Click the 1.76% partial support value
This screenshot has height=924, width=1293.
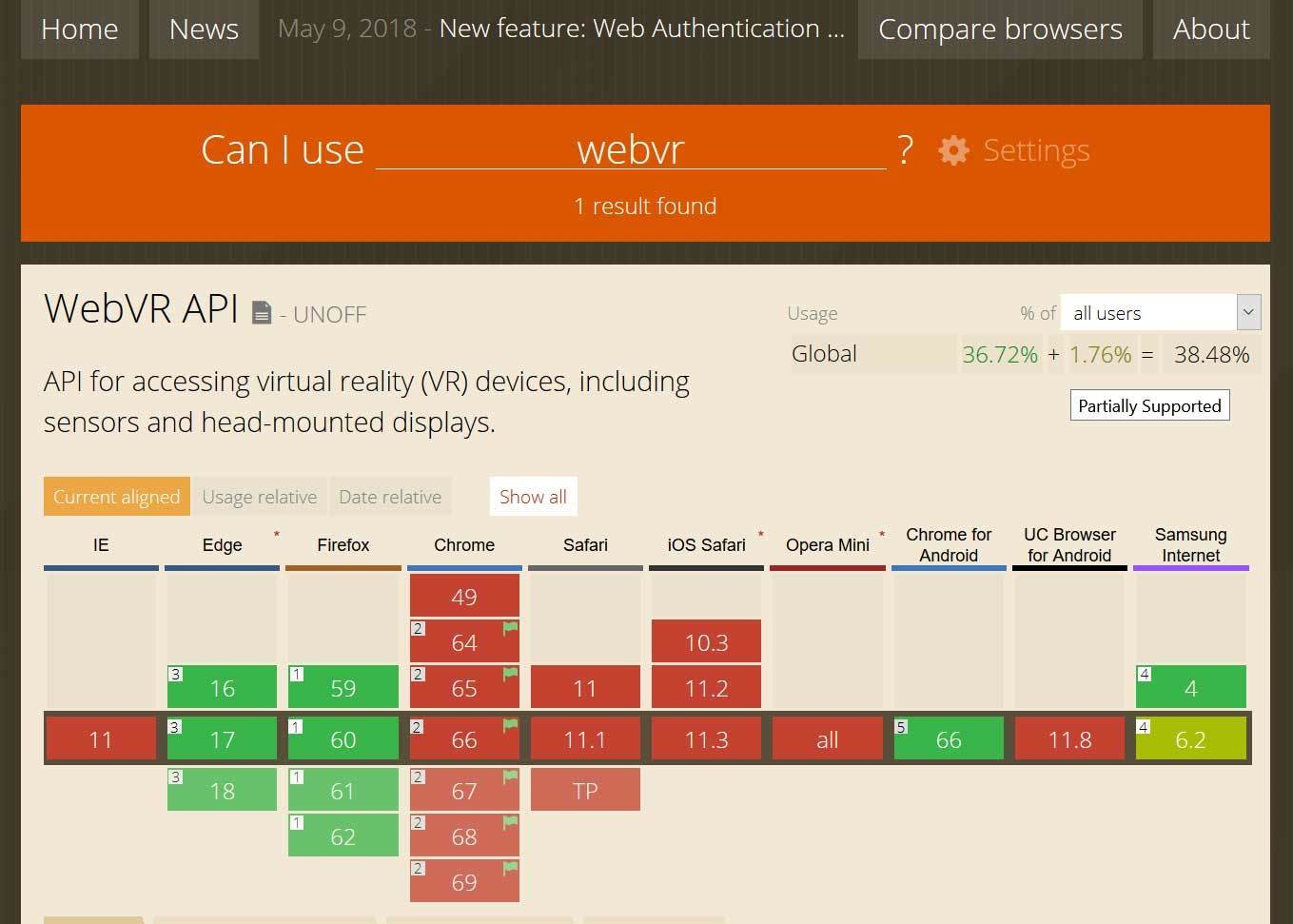(1101, 354)
